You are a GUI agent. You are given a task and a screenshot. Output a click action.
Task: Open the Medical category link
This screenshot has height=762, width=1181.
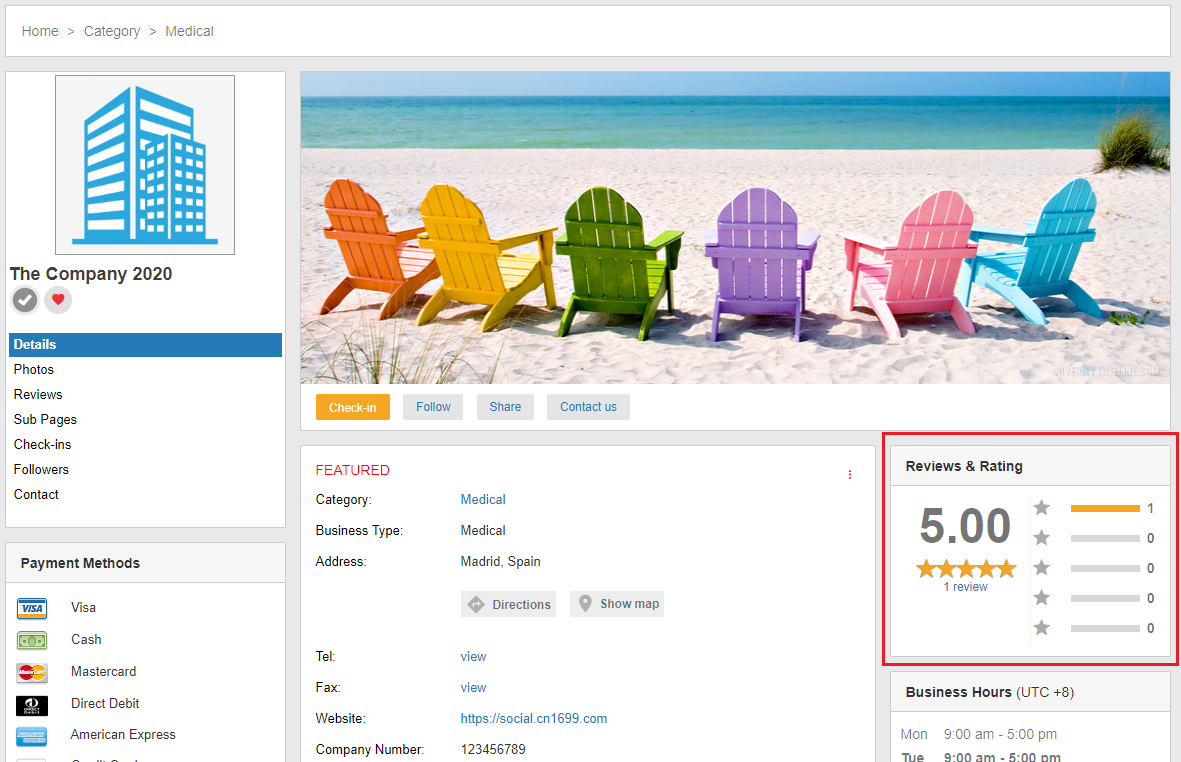(x=483, y=499)
